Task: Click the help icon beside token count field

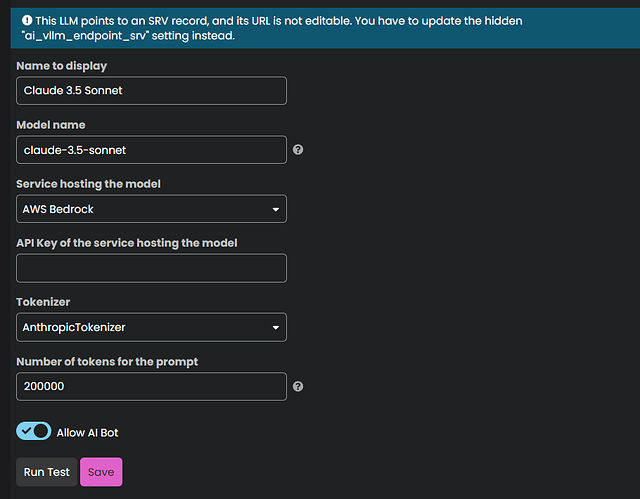Action: click(x=298, y=386)
